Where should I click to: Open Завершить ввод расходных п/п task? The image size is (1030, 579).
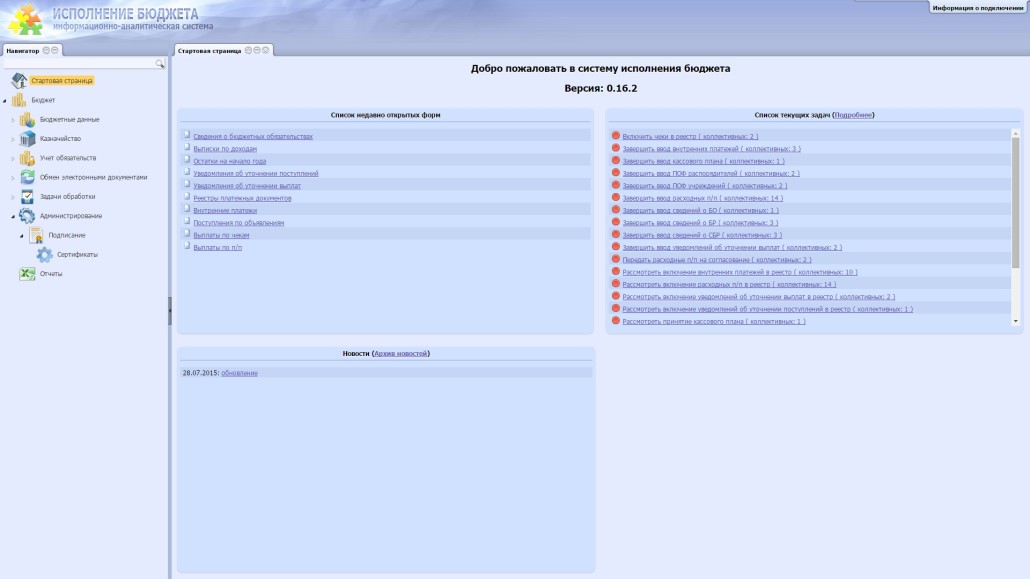coord(702,198)
